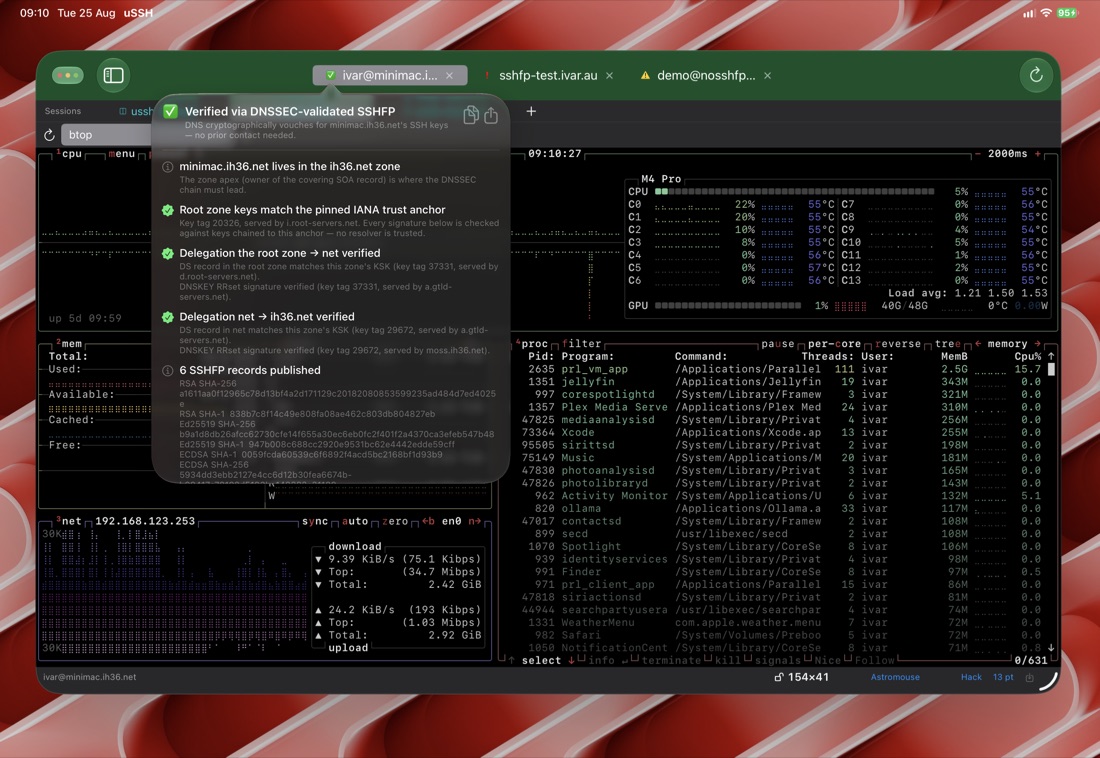
Task: Open a new session with plus button
Action: click(x=531, y=111)
